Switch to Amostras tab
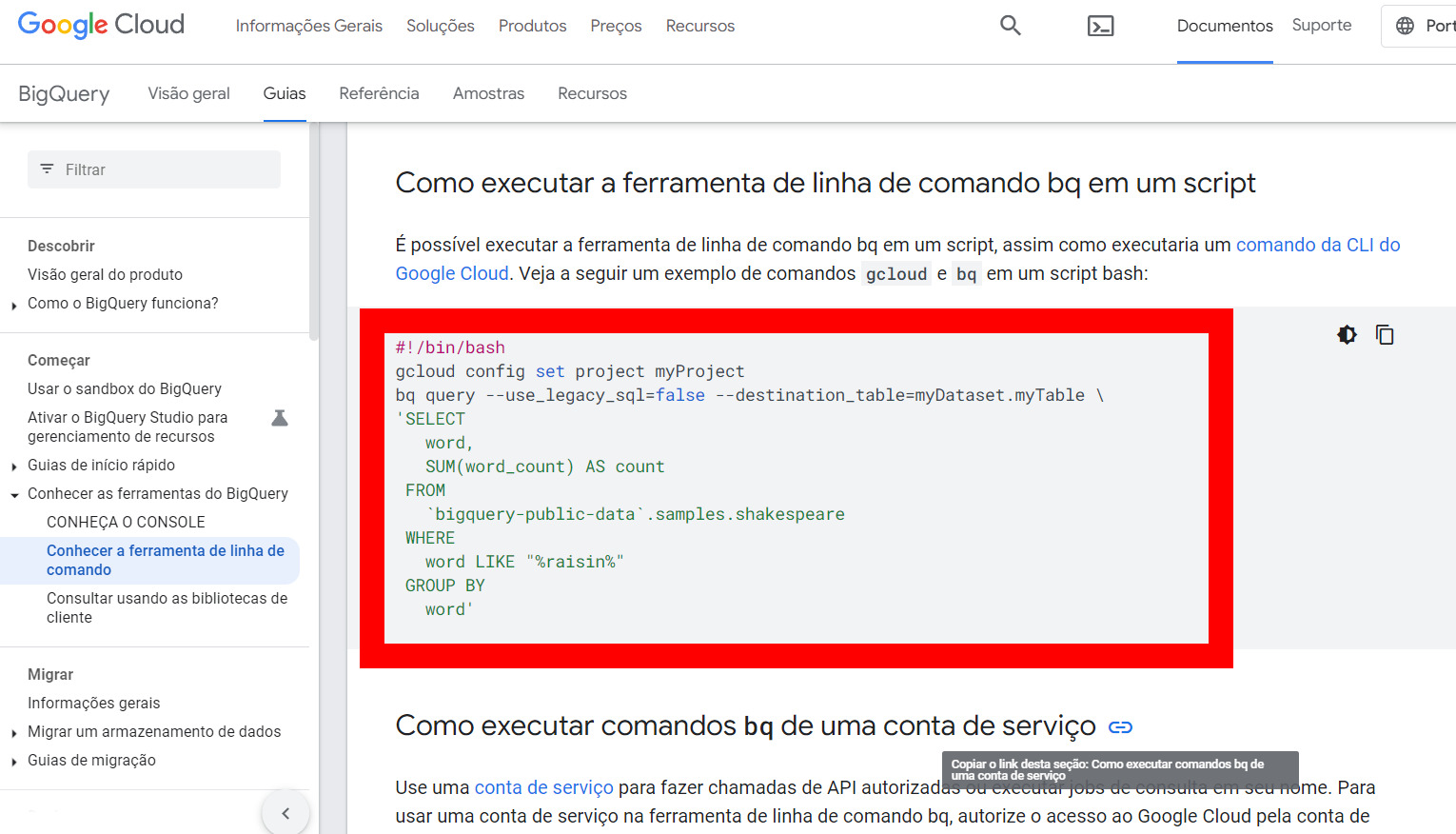 489,93
